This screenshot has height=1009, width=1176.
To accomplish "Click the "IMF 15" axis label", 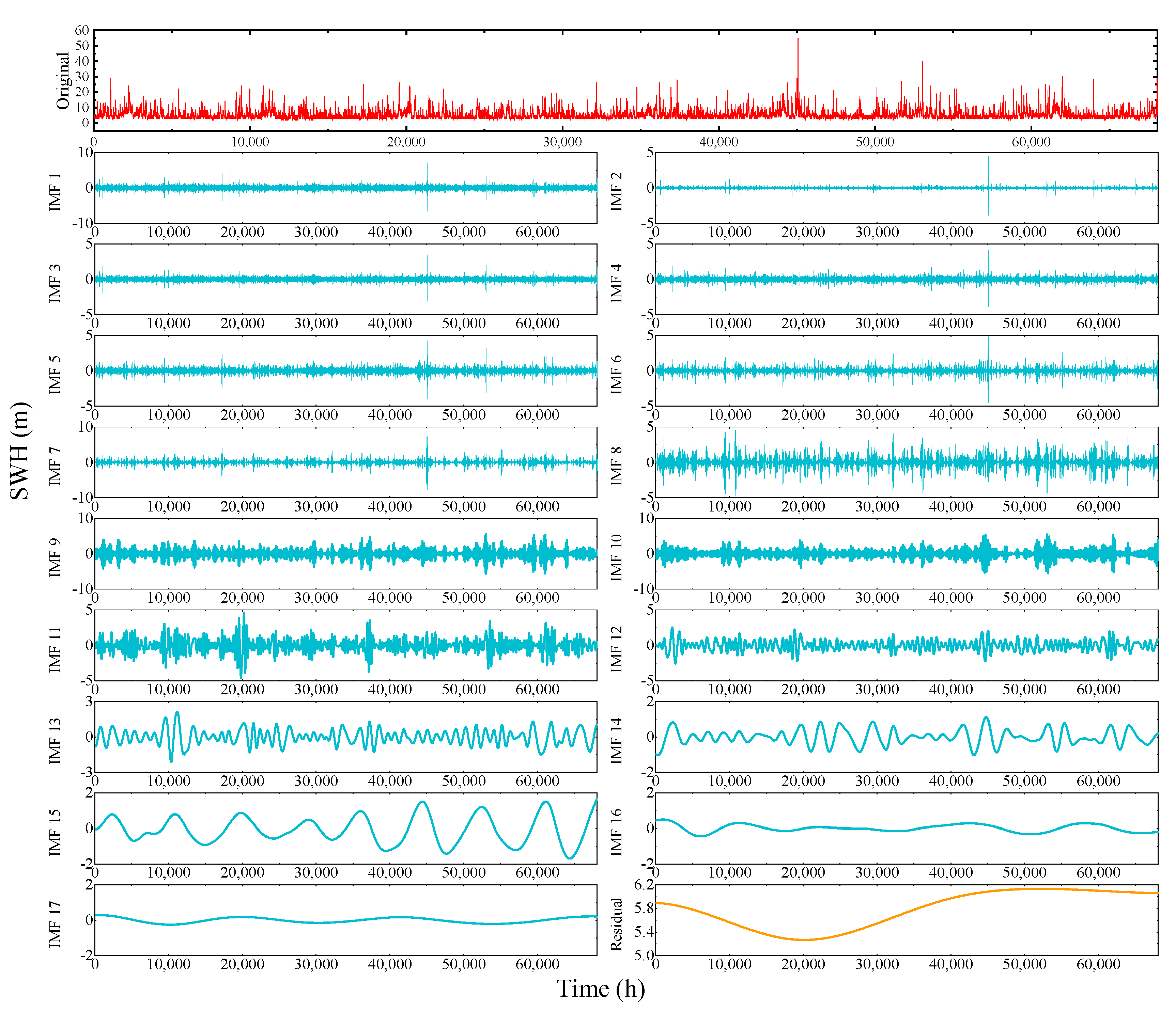I will tap(56, 833).
